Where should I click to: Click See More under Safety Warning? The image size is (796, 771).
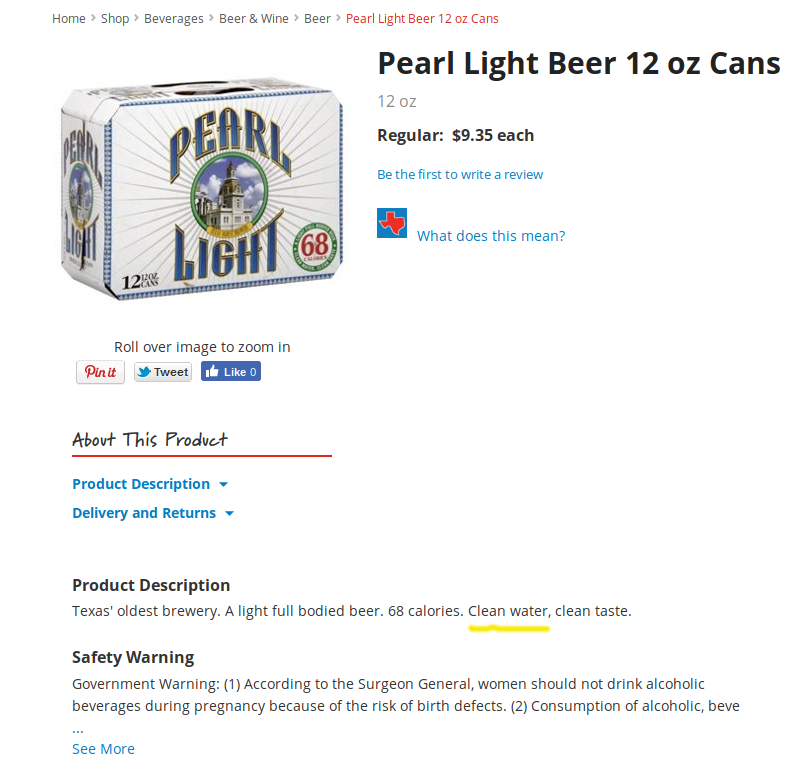(x=103, y=749)
